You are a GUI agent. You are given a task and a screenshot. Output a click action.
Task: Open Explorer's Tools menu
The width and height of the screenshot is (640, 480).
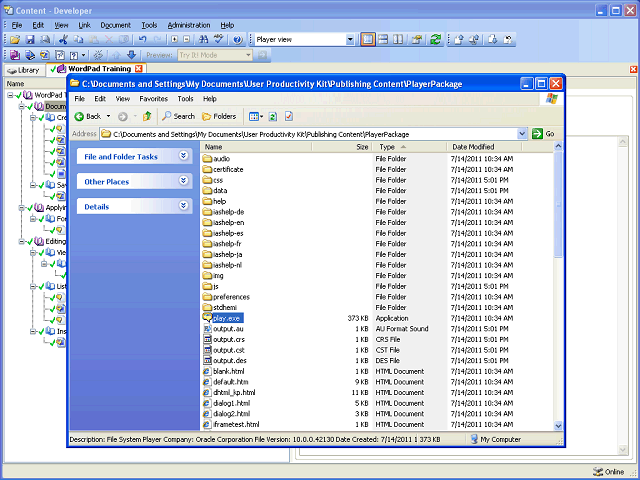pyautogui.click(x=185, y=99)
